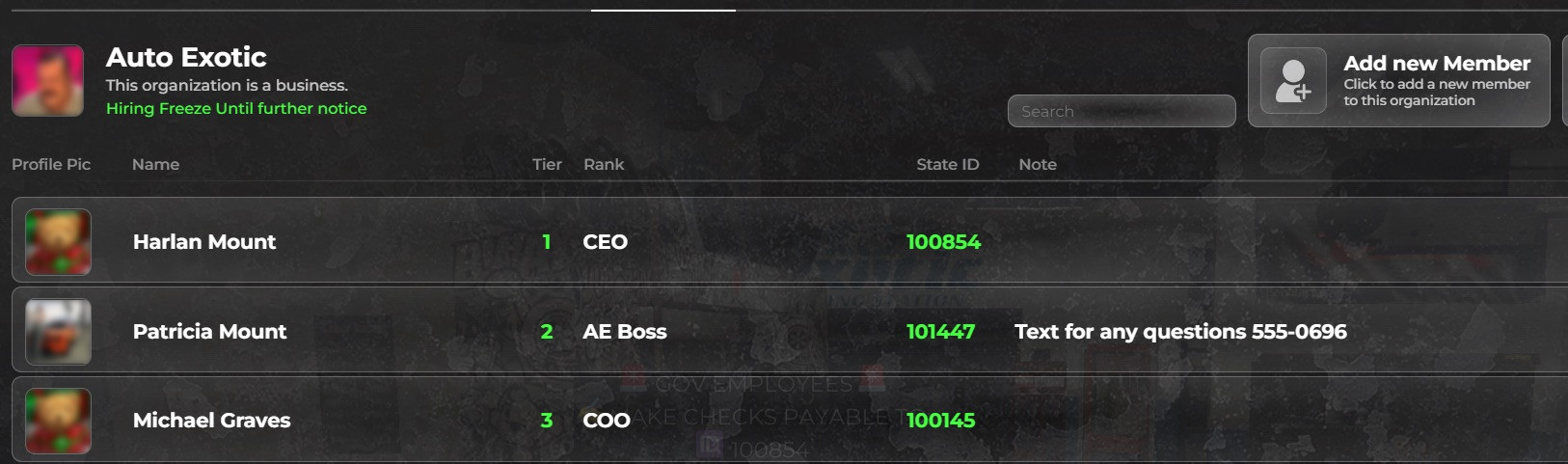Click State ID 100854
The image size is (1568, 464).
pyautogui.click(x=943, y=242)
